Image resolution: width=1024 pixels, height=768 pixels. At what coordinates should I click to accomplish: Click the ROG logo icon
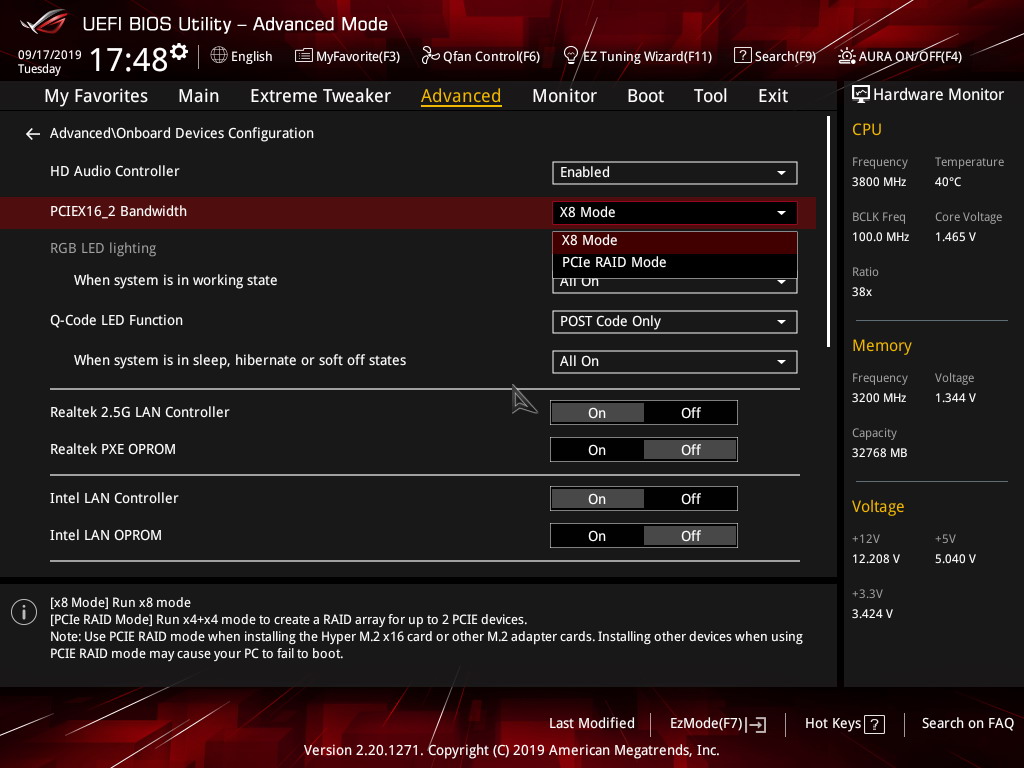click(x=44, y=22)
